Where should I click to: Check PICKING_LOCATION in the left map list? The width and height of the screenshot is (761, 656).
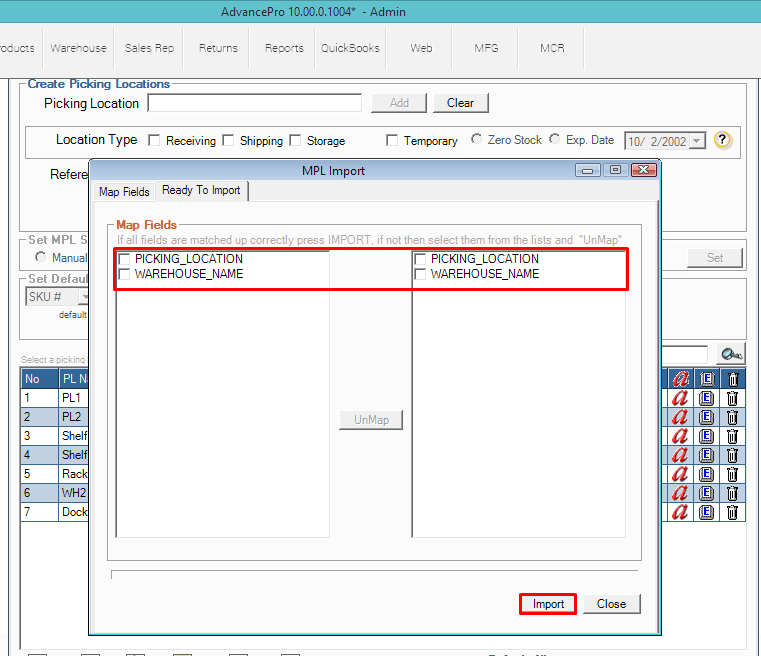[x=125, y=259]
